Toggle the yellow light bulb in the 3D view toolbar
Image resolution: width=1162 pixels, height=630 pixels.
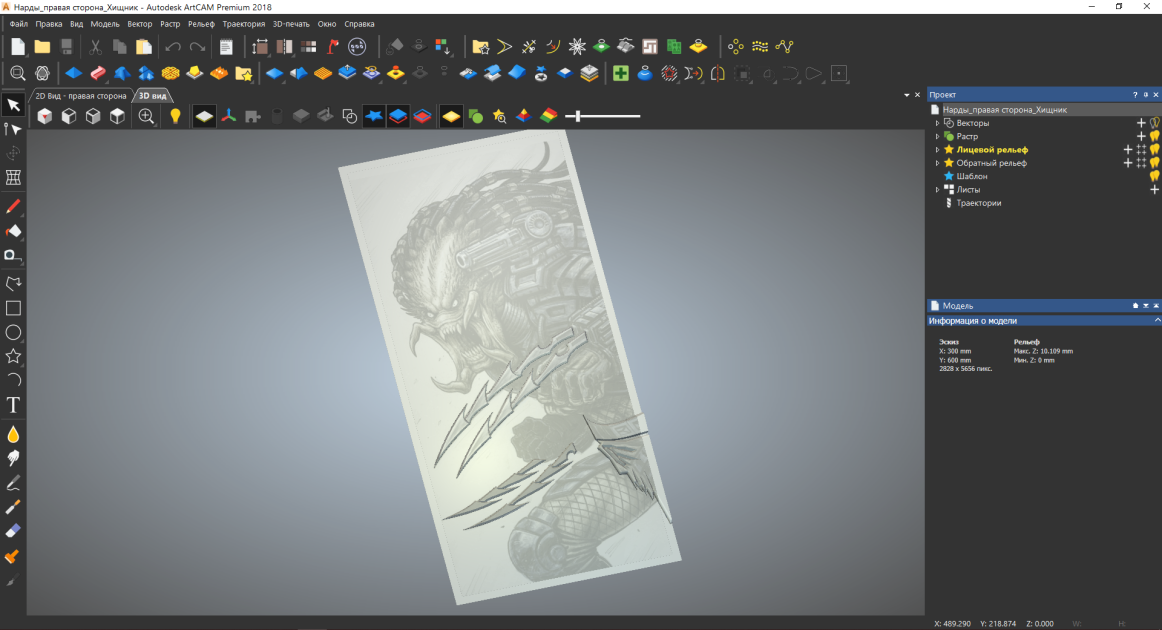[x=175, y=116]
